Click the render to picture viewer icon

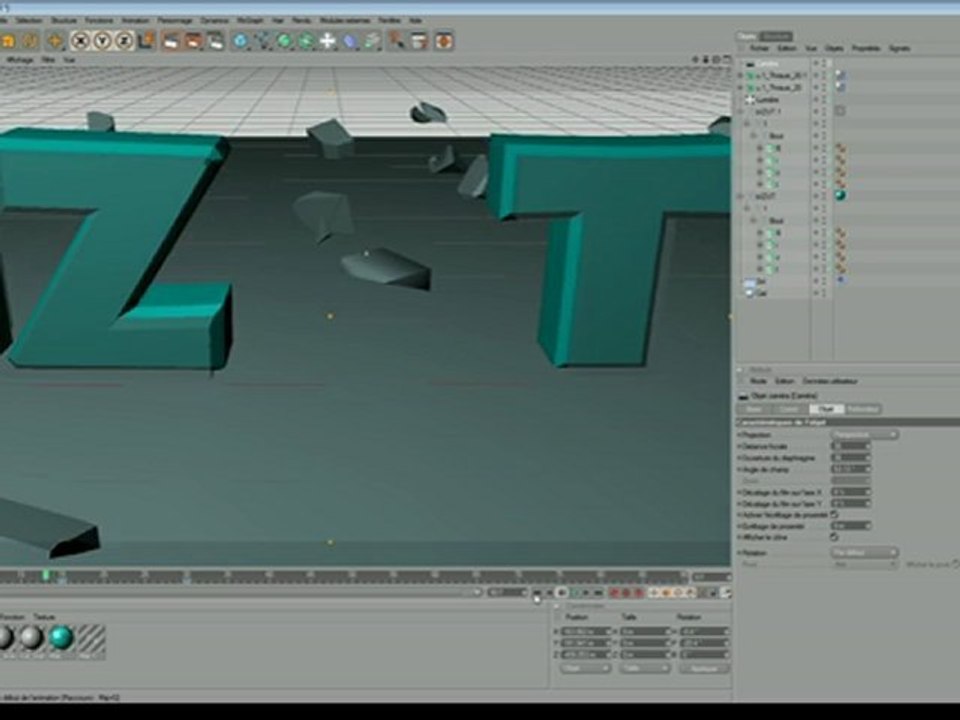tap(193, 41)
